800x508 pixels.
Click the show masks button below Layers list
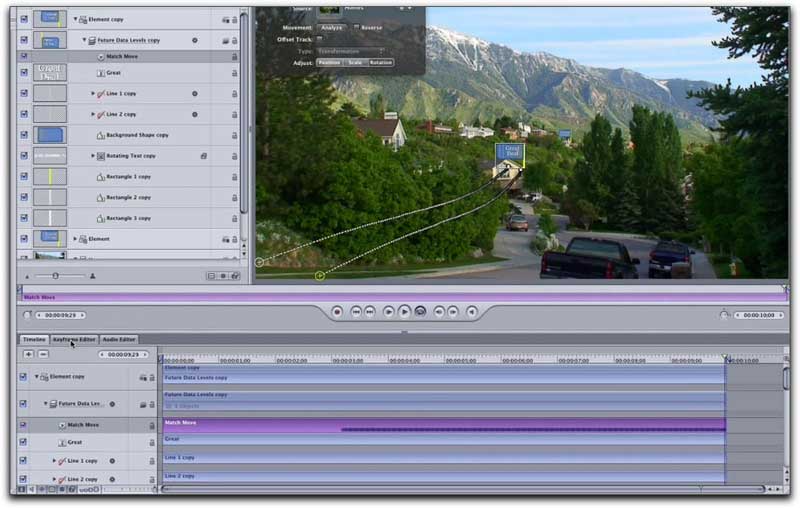coord(211,276)
